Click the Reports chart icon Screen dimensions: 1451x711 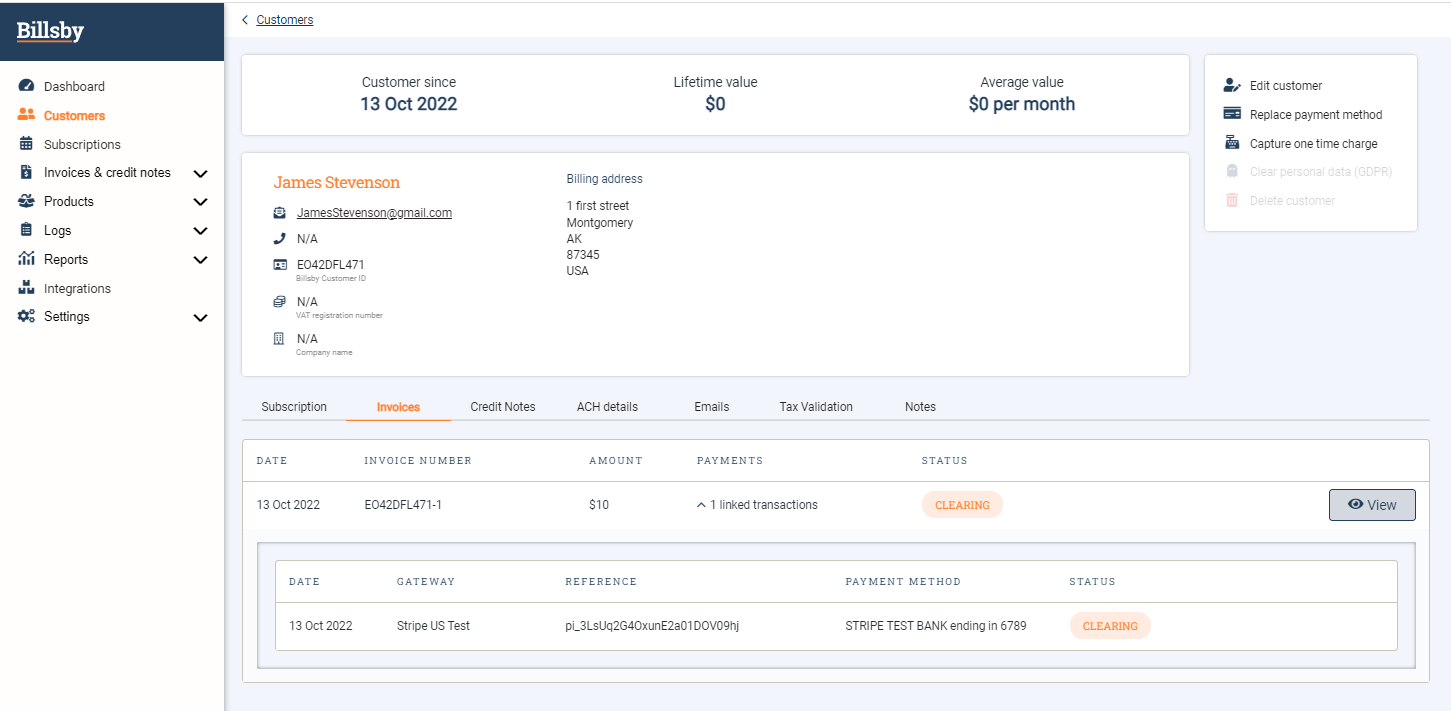[27, 259]
